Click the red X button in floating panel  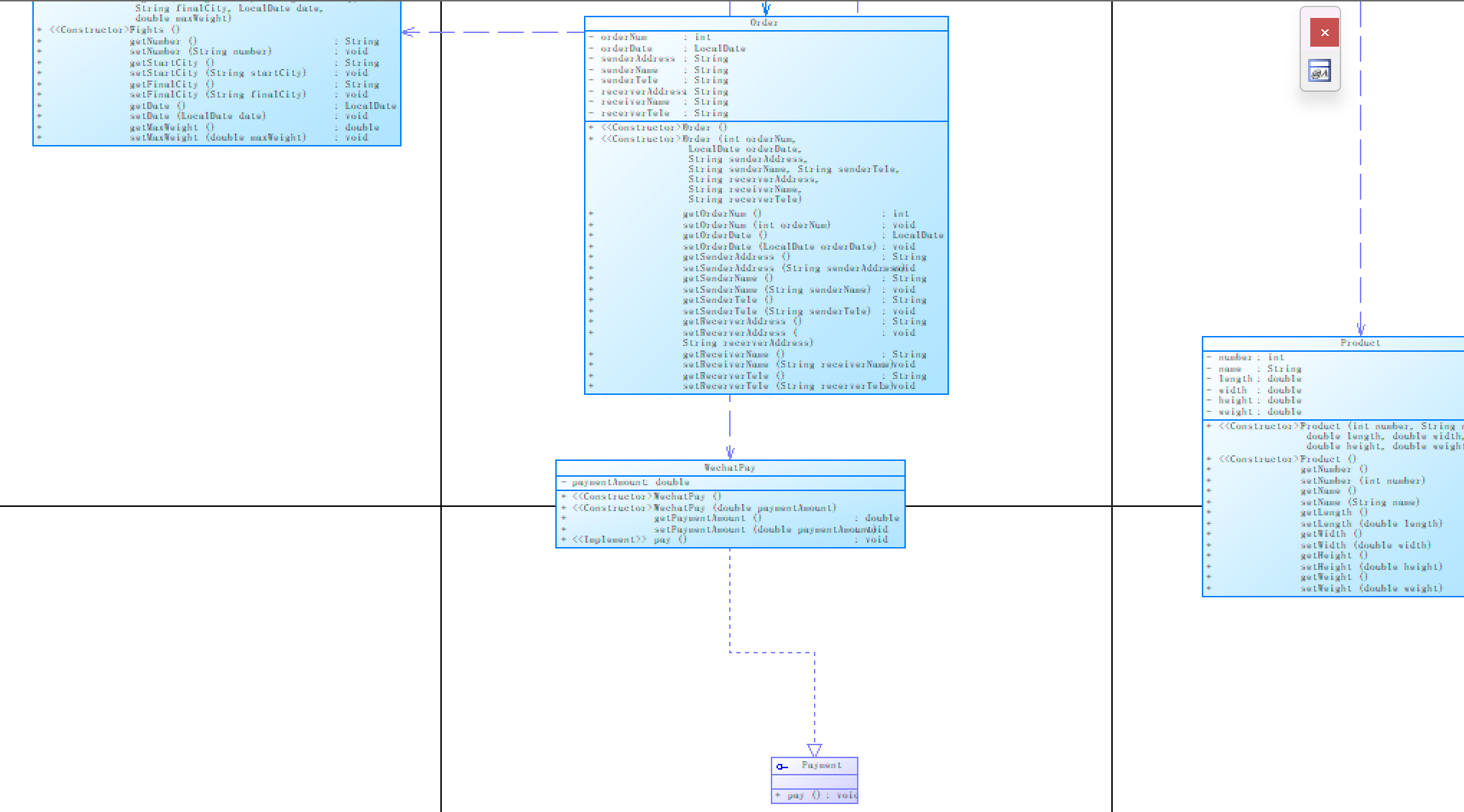[x=1324, y=33]
